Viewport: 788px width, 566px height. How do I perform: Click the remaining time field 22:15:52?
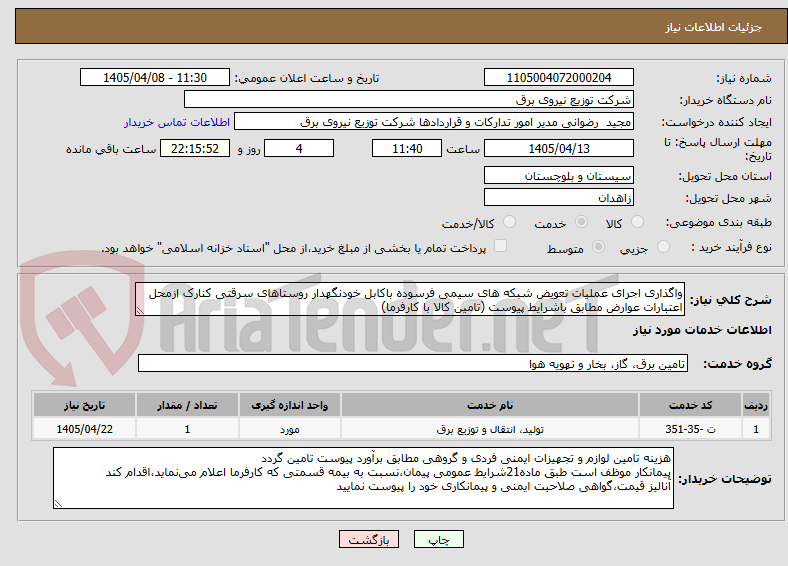pos(195,148)
